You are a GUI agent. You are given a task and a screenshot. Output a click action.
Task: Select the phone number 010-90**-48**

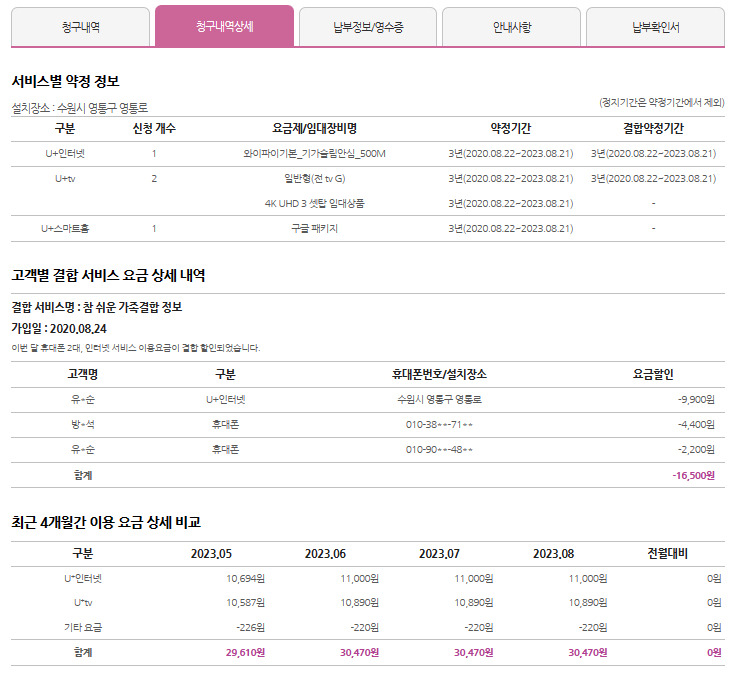pyautogui.click(x=439, y=450)
